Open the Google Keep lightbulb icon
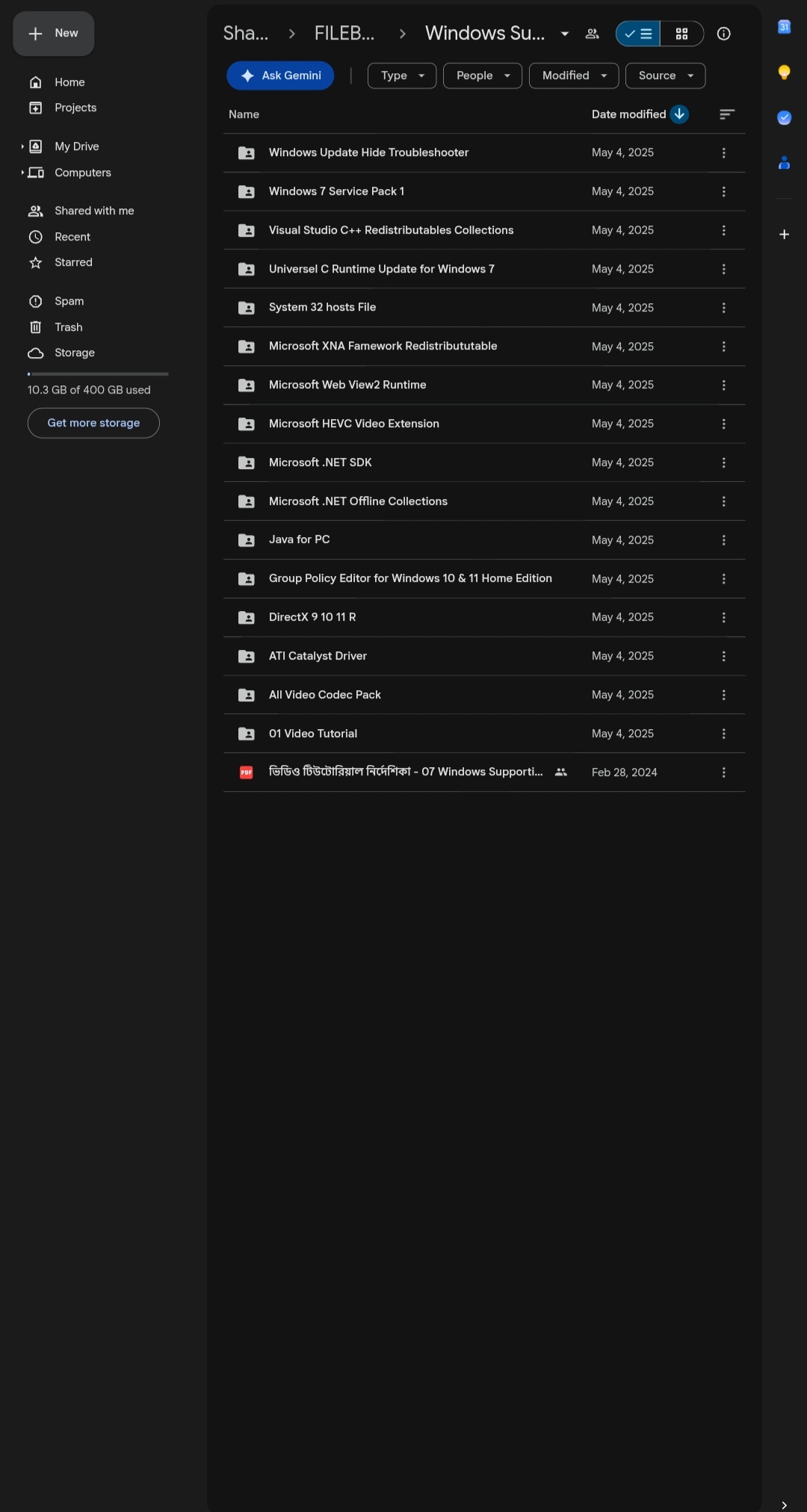 tap(784, 72)
